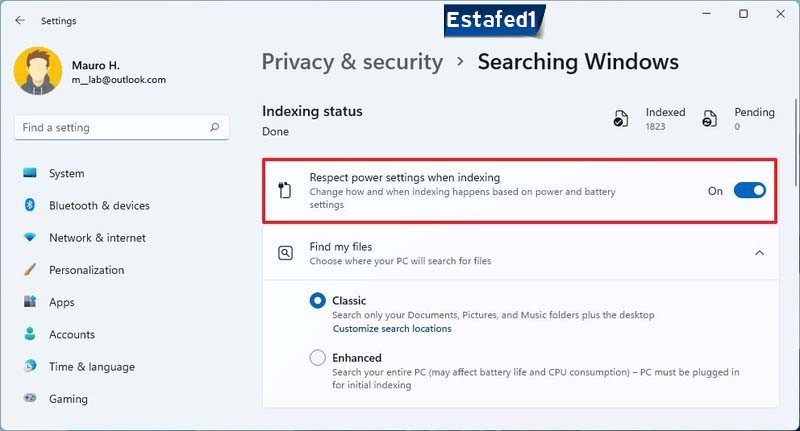This screenshot has width=800, height=431.
Task: Click the back arrow in Settings
Action: [x=20, y=20]
